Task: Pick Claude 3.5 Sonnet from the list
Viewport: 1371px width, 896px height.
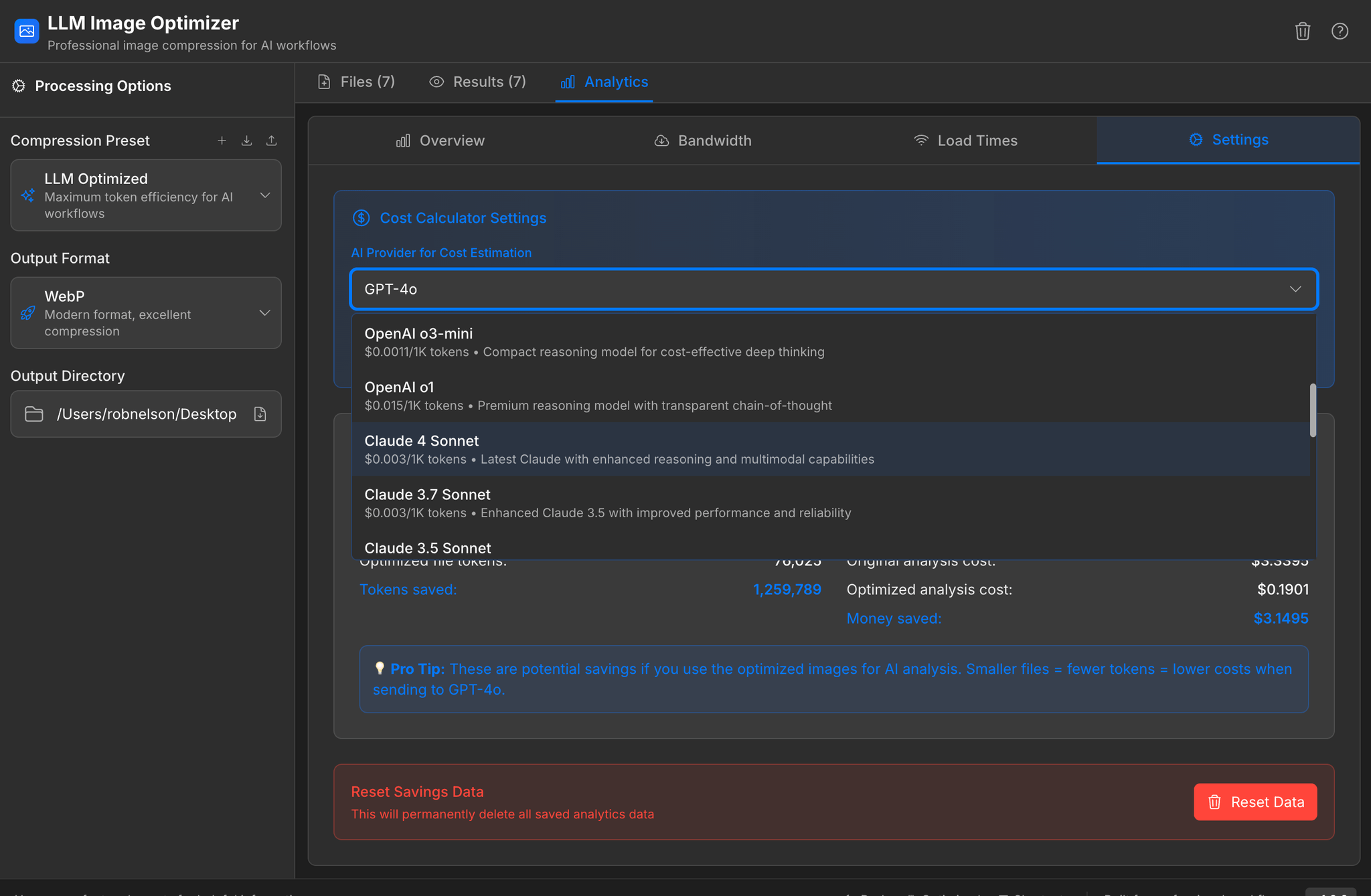Action: [x=831, y=546]
